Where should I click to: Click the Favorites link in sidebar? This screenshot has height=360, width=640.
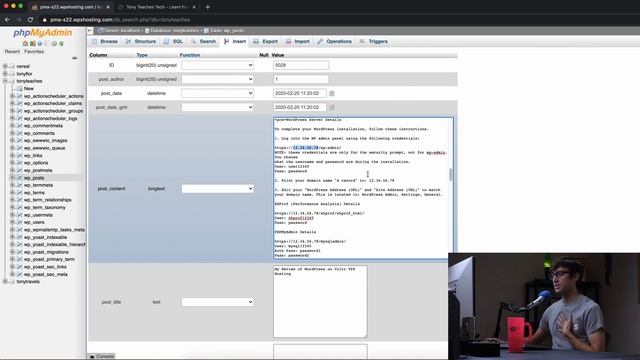[34, 52]
